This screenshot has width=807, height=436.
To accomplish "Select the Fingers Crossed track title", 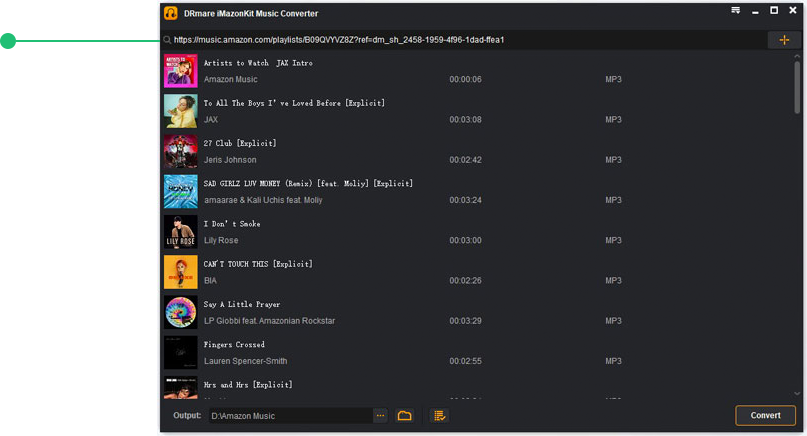I will 234,345.
